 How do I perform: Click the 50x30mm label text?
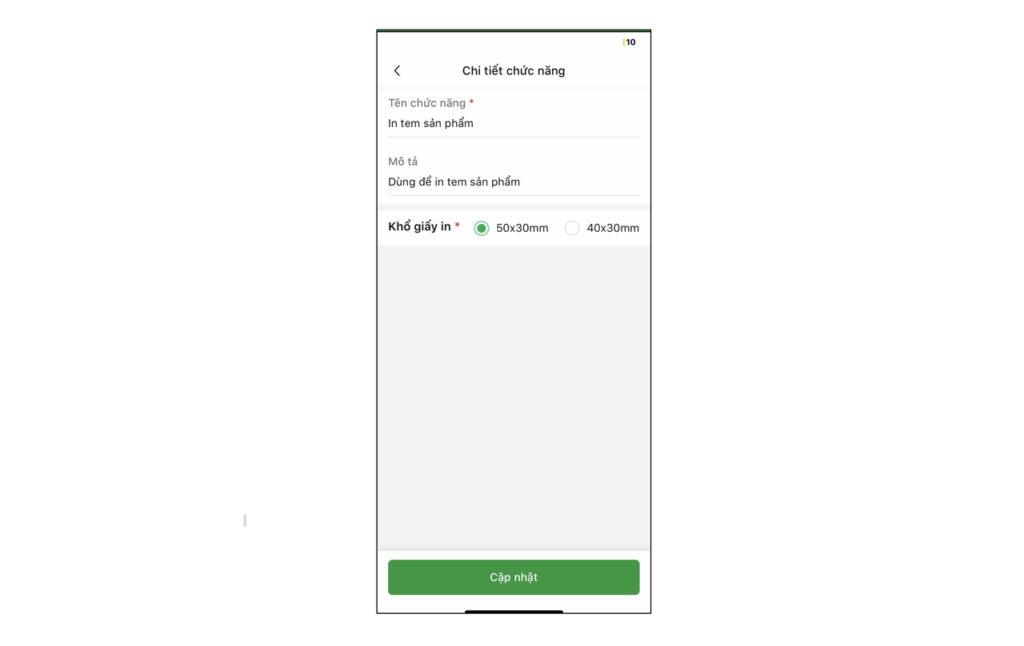tap(522, 228)
